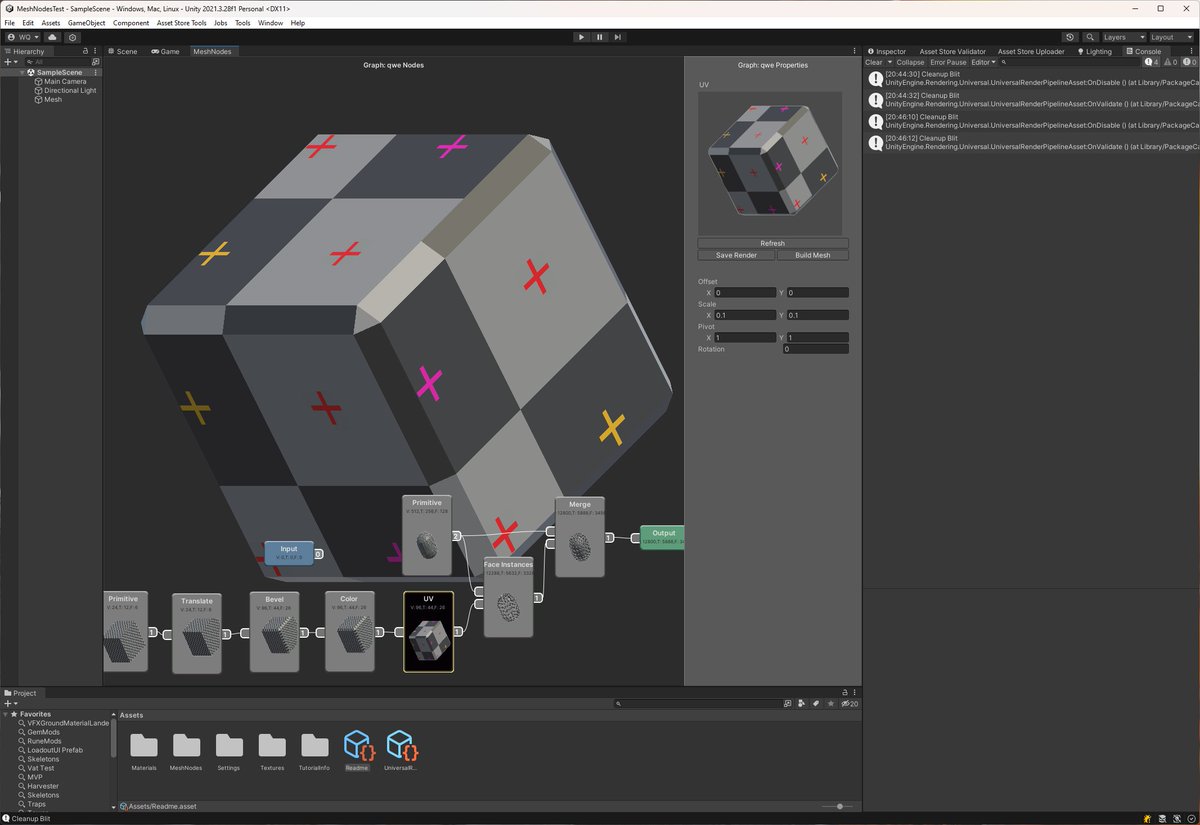Open the GameObject menu
The height and width of the screenshot is (825, 1200).
(86, 22)
